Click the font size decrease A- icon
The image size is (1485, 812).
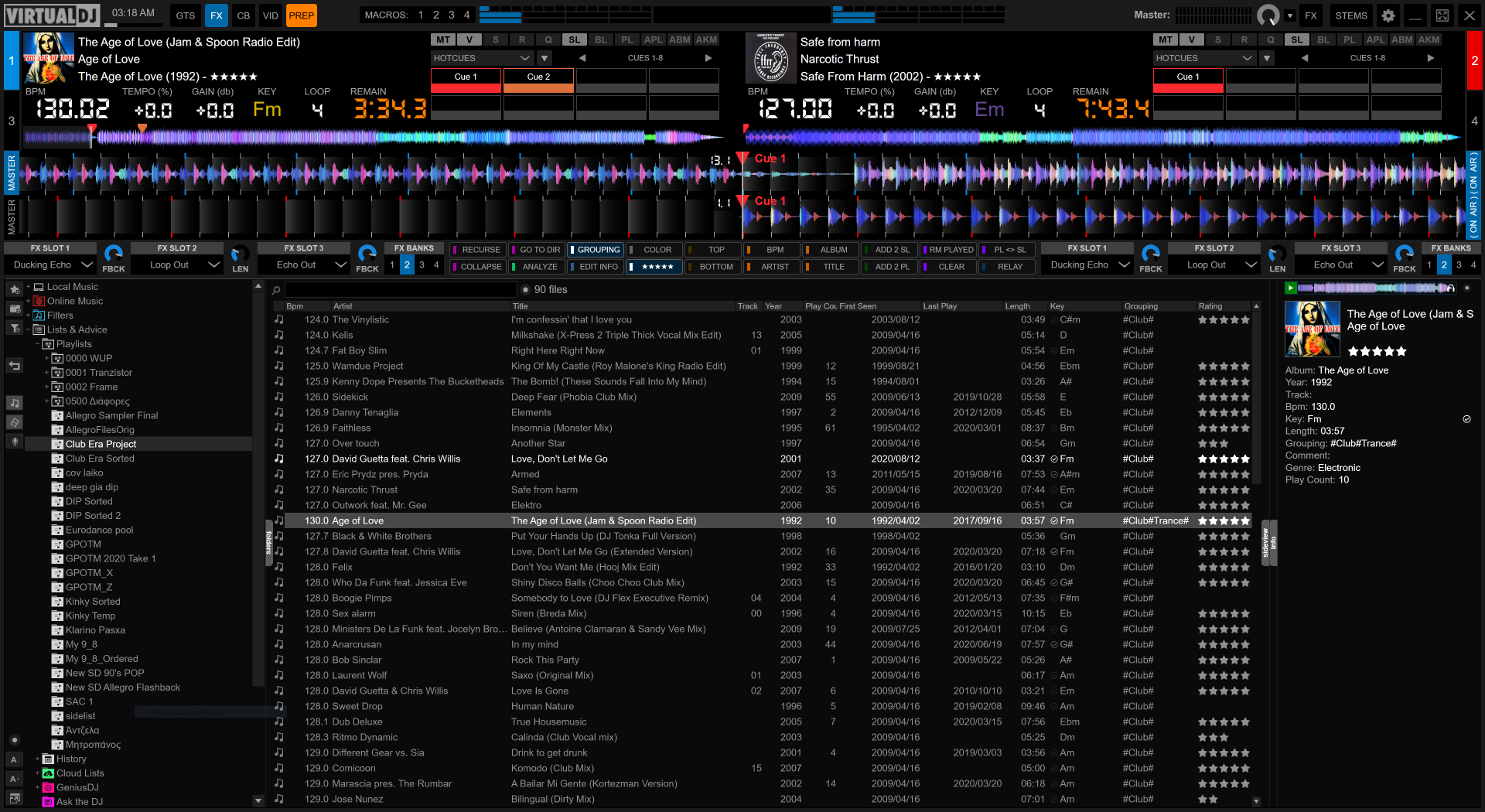pos(15,759)
